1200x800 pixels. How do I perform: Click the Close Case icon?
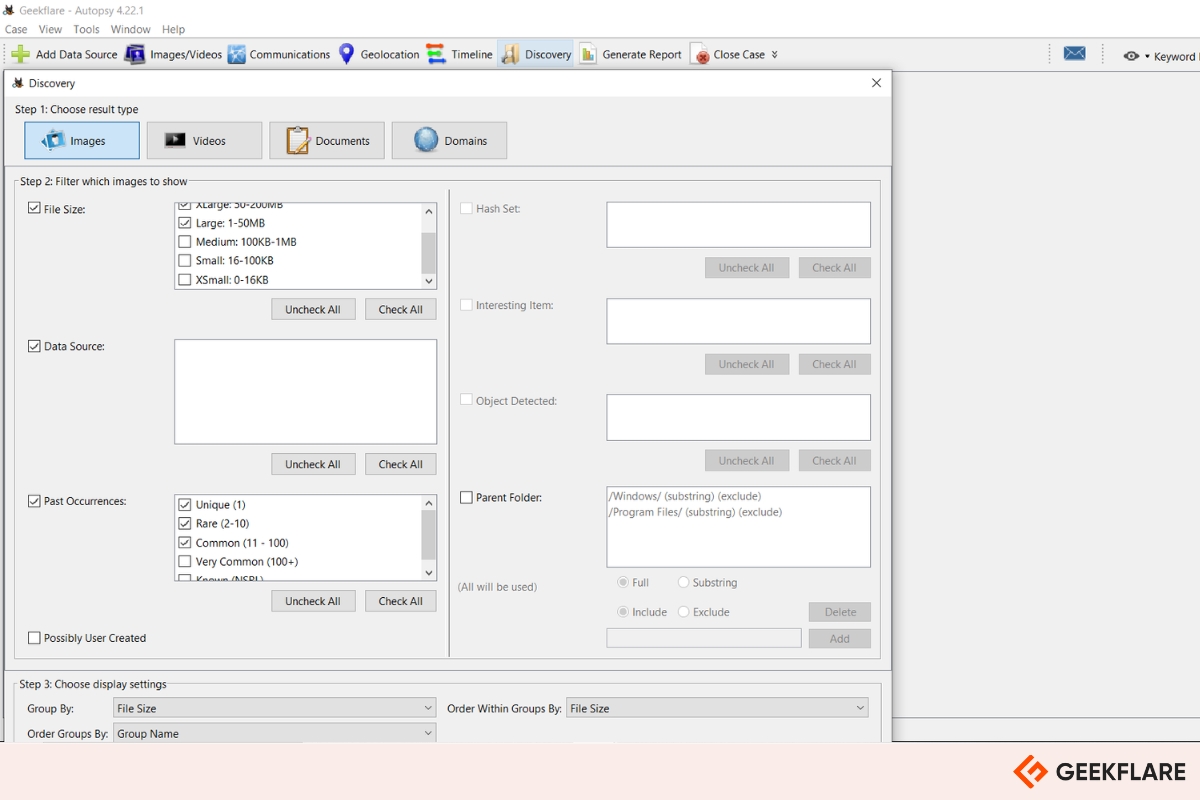tap(700, 55)
